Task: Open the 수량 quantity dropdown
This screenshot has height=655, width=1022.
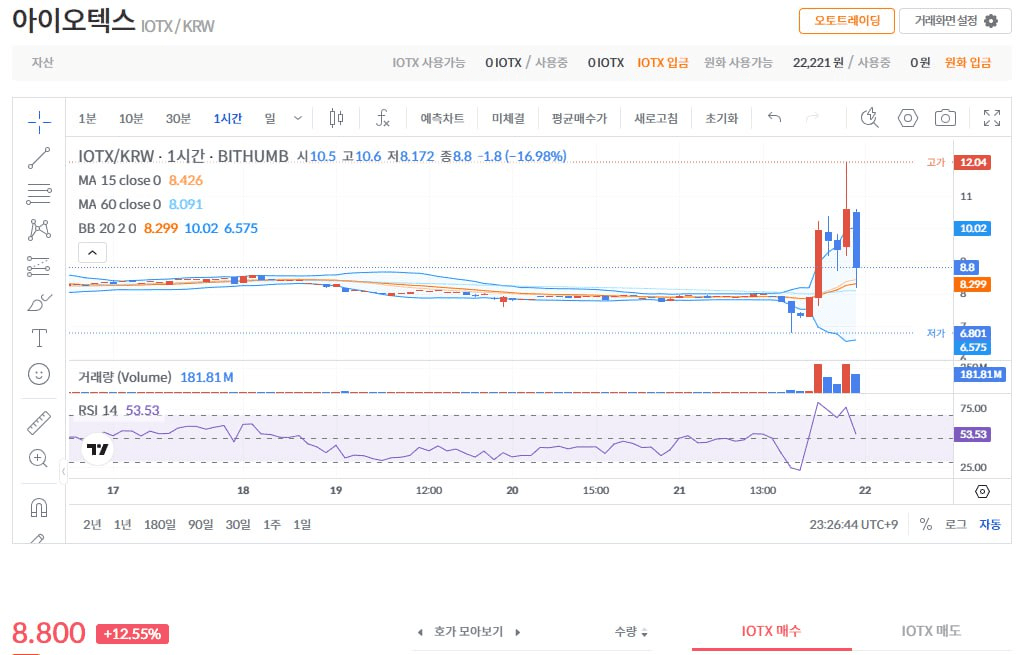Action: [x=631, y=632]
